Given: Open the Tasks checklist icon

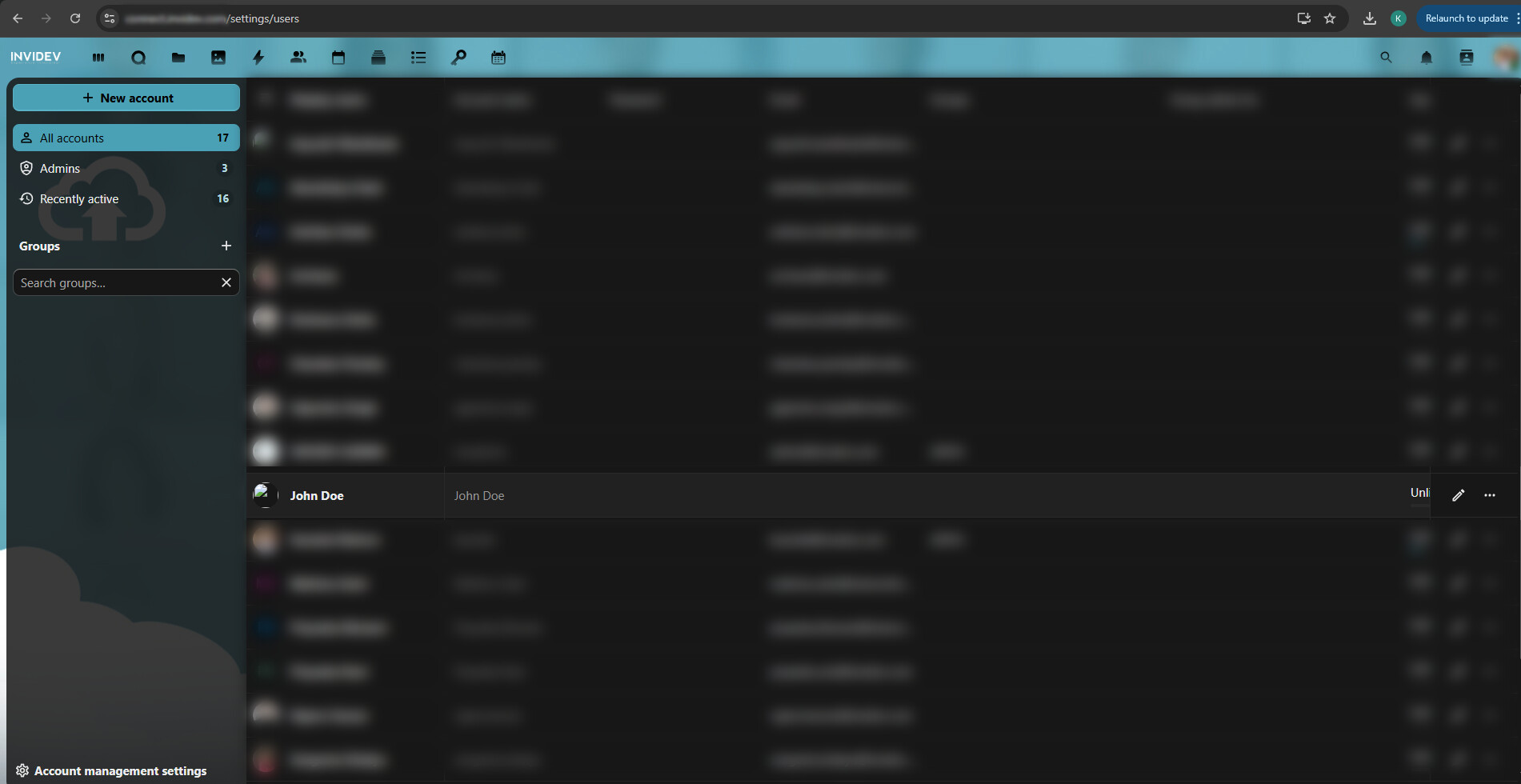Looking at the screenshot, I should (x=418, y=58).
